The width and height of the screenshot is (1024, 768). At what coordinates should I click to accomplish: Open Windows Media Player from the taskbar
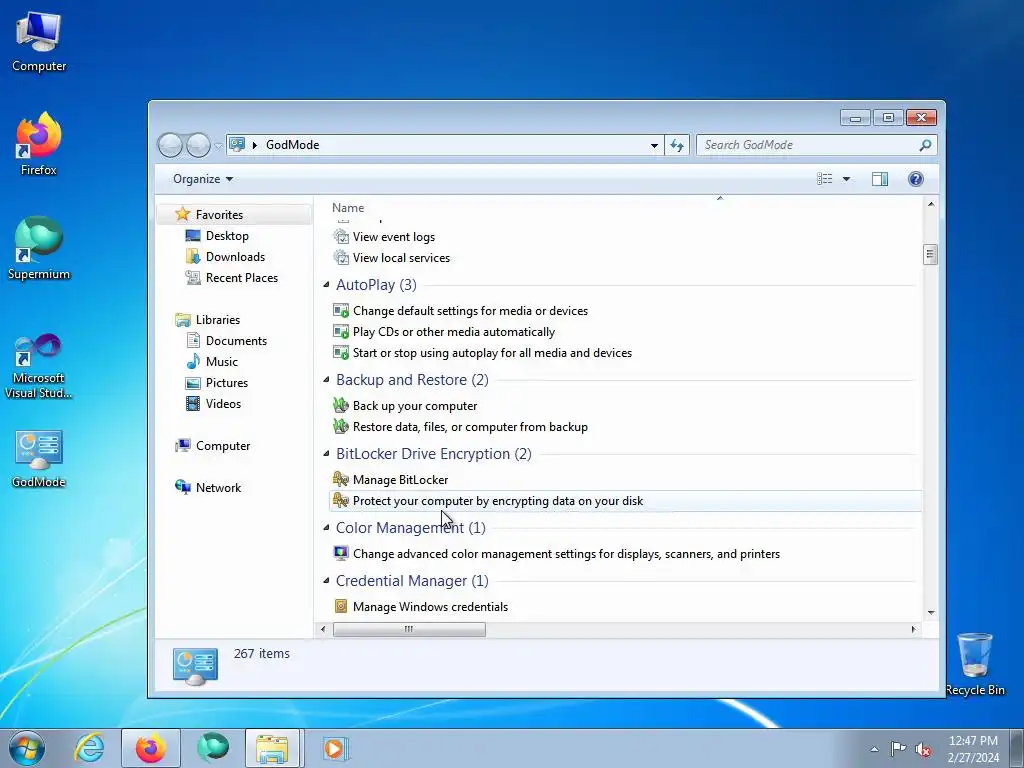coord(336,748)
